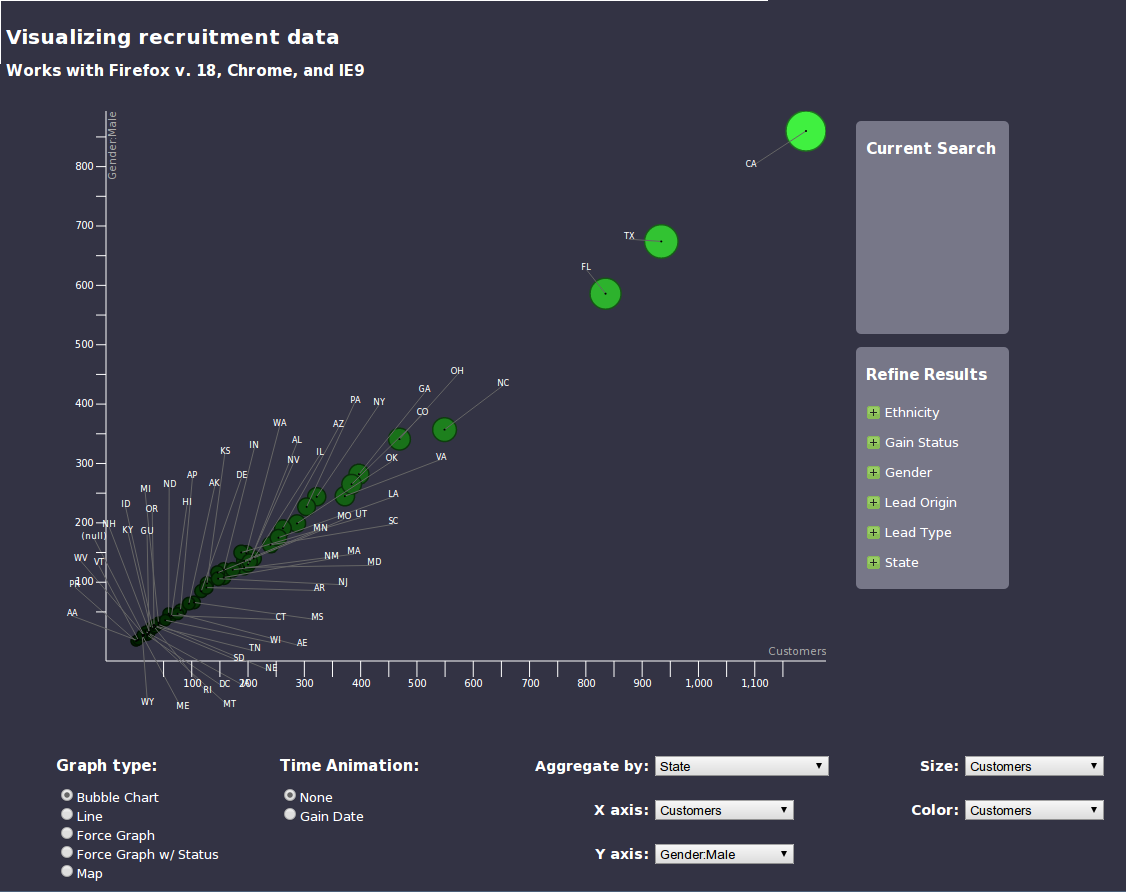The width and height of the screenshot is (1126, 892).
Task: Click the CA bubble in the chart
Action: point(805,131)
